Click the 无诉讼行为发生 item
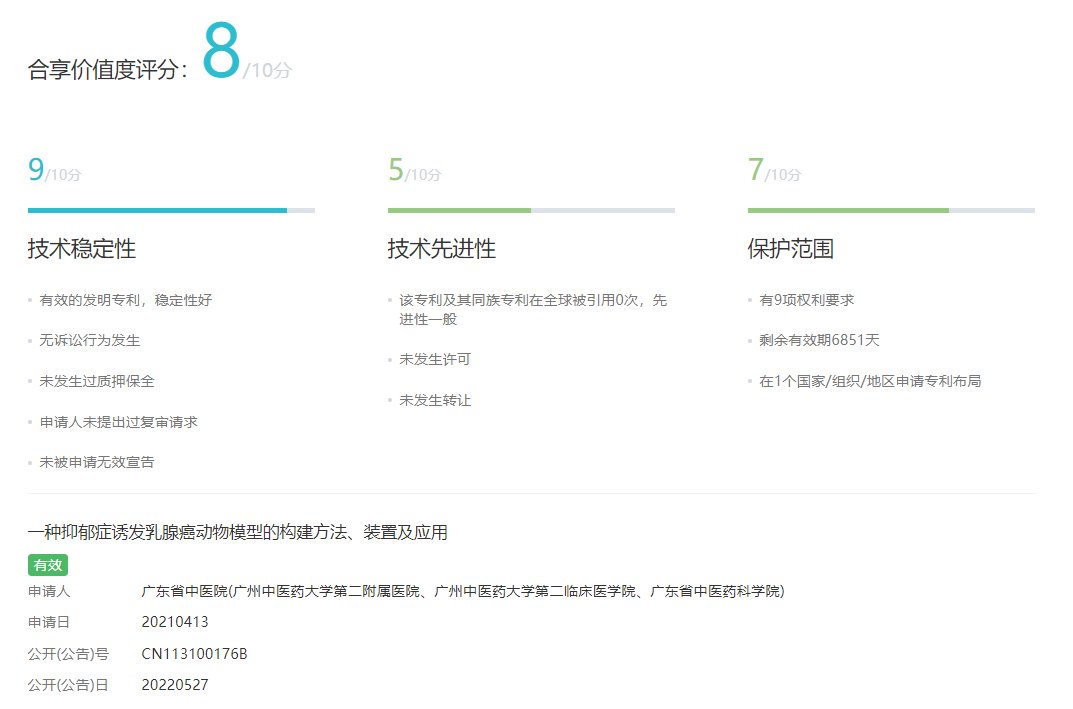The width and height of the screenshot is (1073, 709). [x=90, y=340]
